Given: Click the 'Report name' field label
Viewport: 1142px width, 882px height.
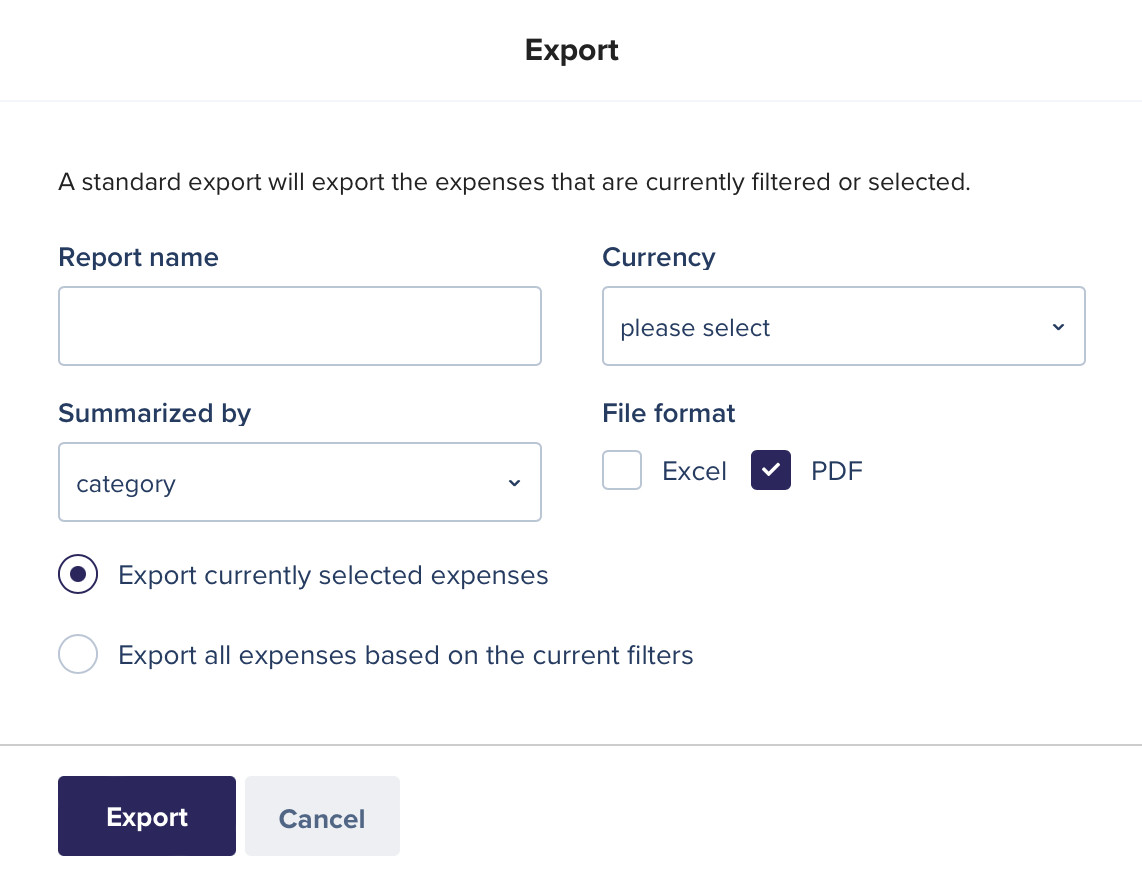Looking at the screenshot, I should (138, 257).
